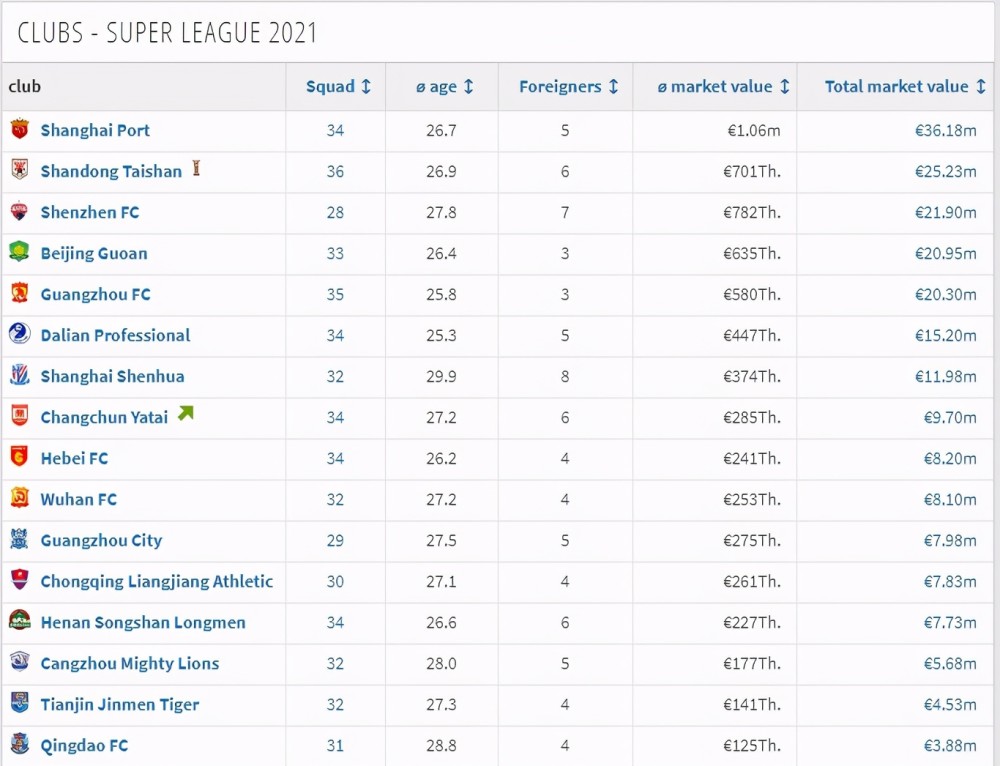Open the Hebei FC club link
This screenshot has width=1000, height=766.
(74, 458)
